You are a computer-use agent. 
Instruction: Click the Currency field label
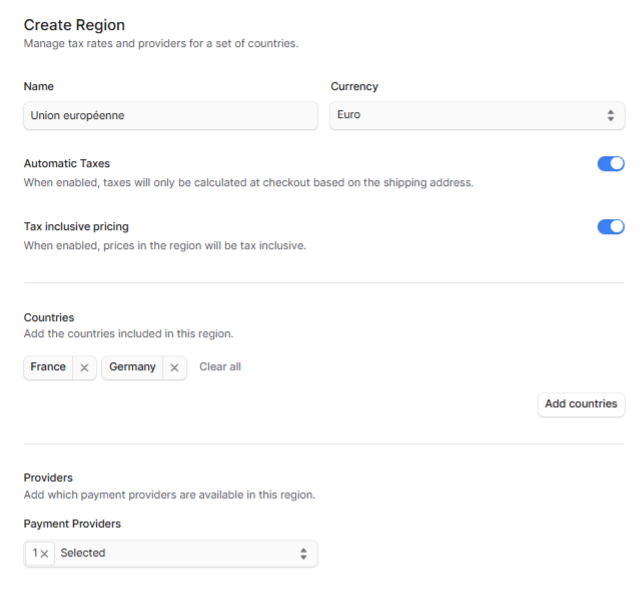tap(354, 86)
